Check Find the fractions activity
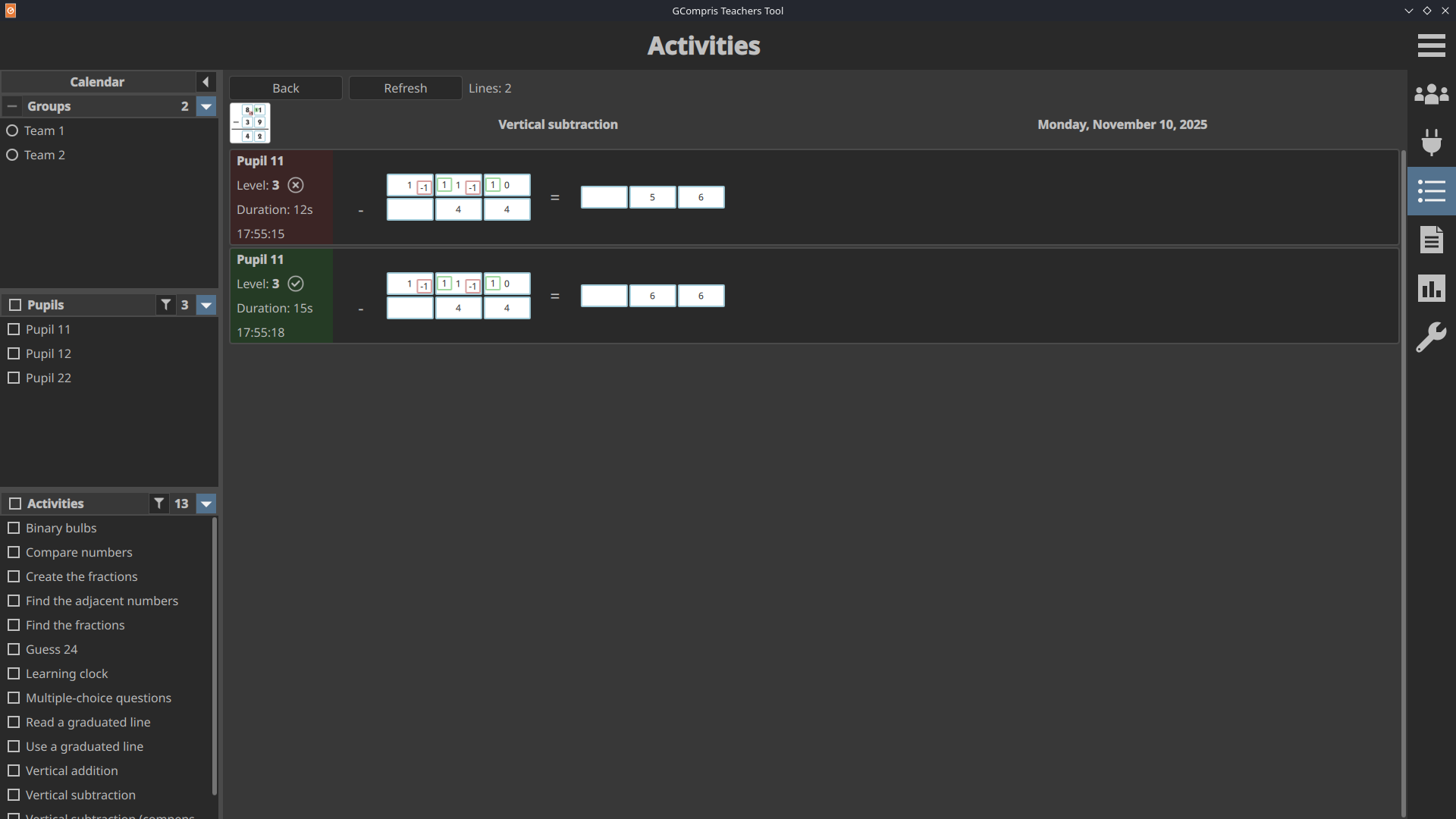 [x=14, y=625]
